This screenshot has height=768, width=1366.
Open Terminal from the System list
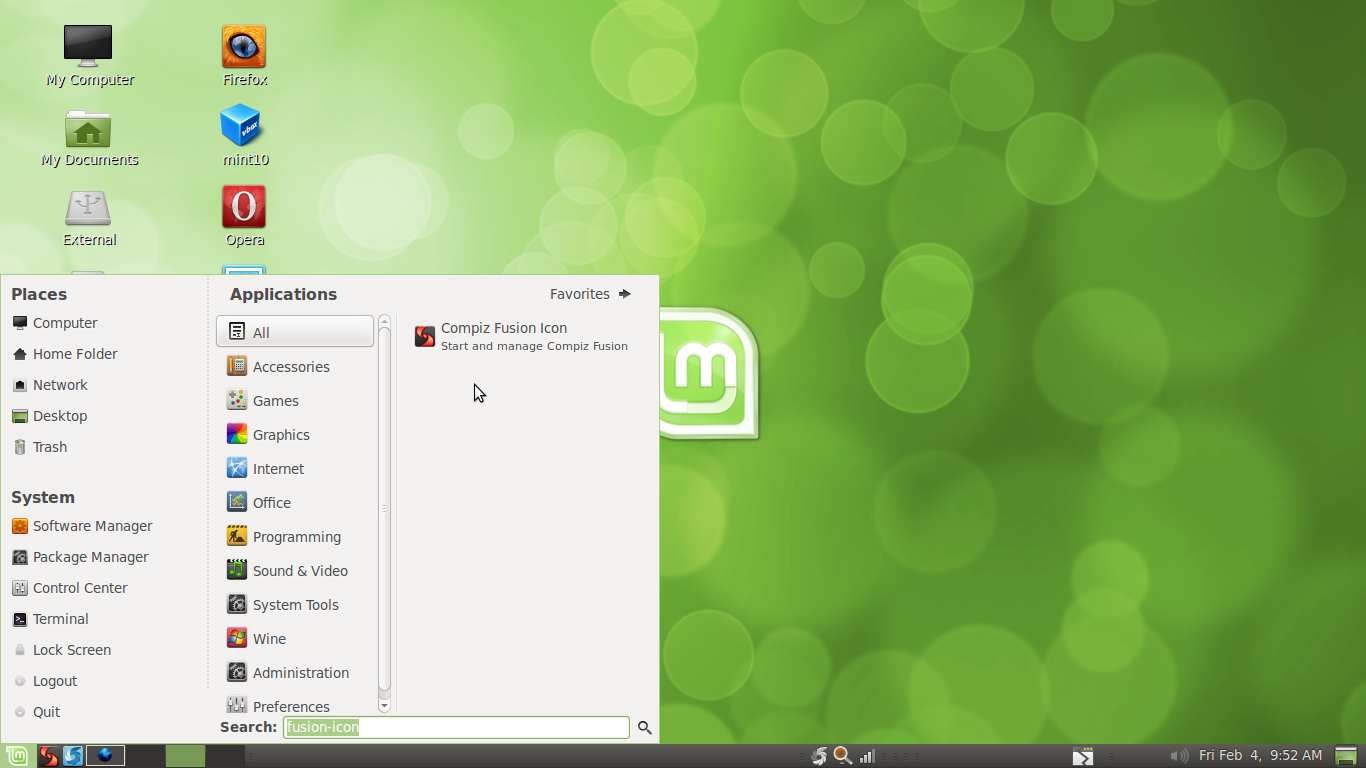pyautogui.click(x=62, y=618)
